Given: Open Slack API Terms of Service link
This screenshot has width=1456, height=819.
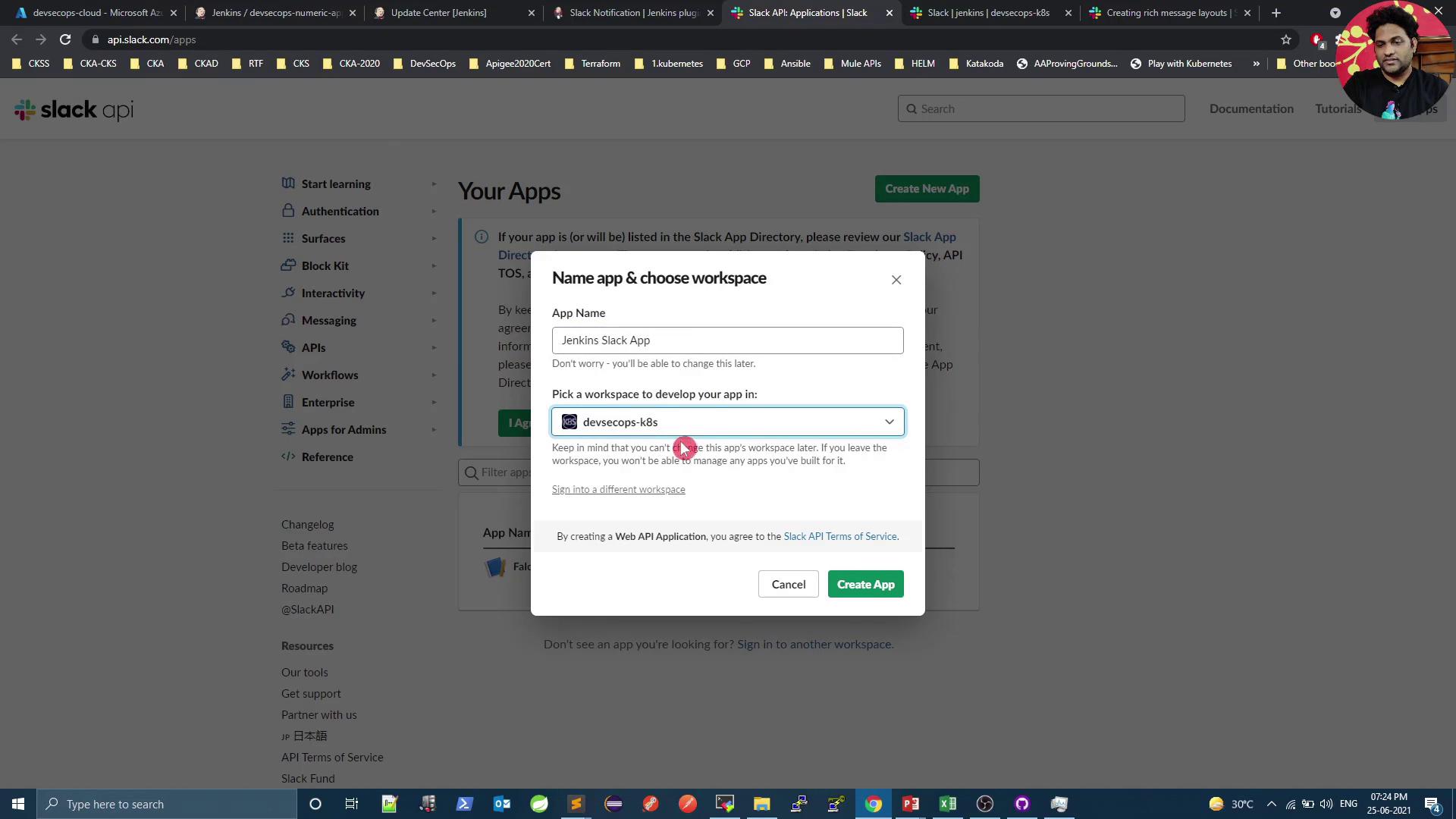Looking at the screenshot, I should coord(840,537).
